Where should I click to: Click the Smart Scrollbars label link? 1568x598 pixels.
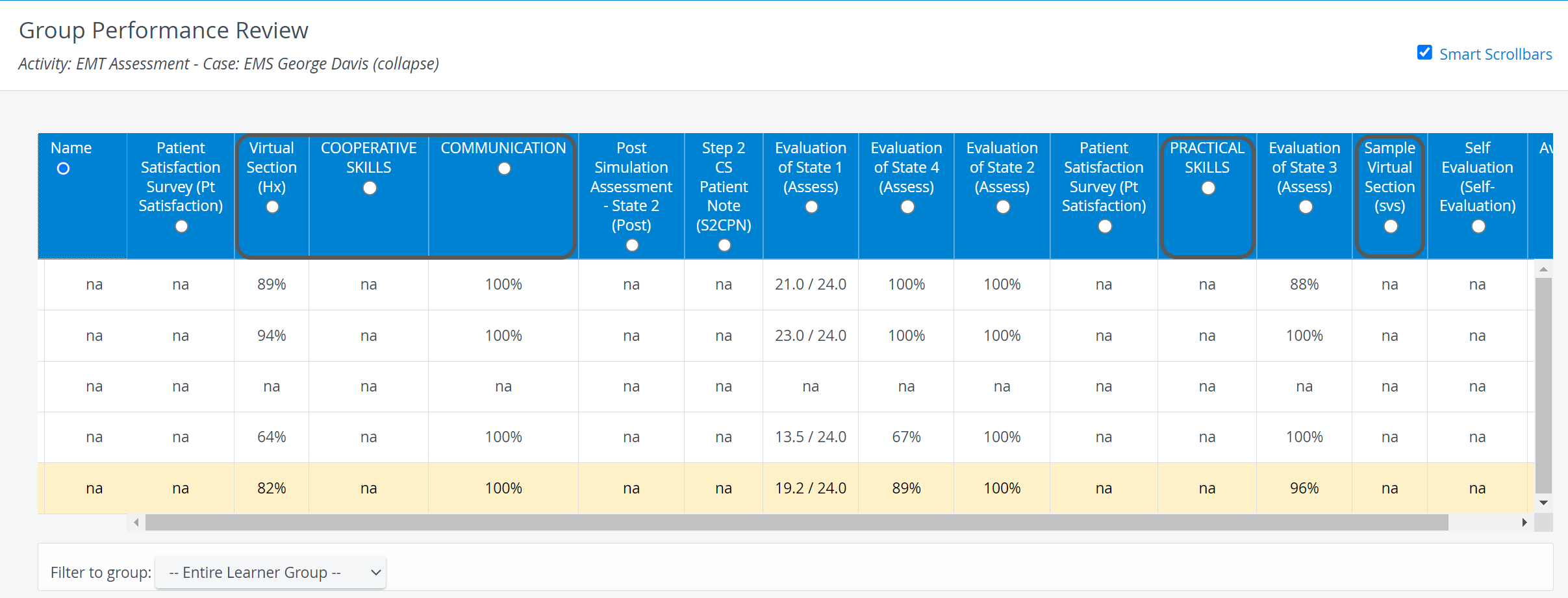tap(1495, 55)
